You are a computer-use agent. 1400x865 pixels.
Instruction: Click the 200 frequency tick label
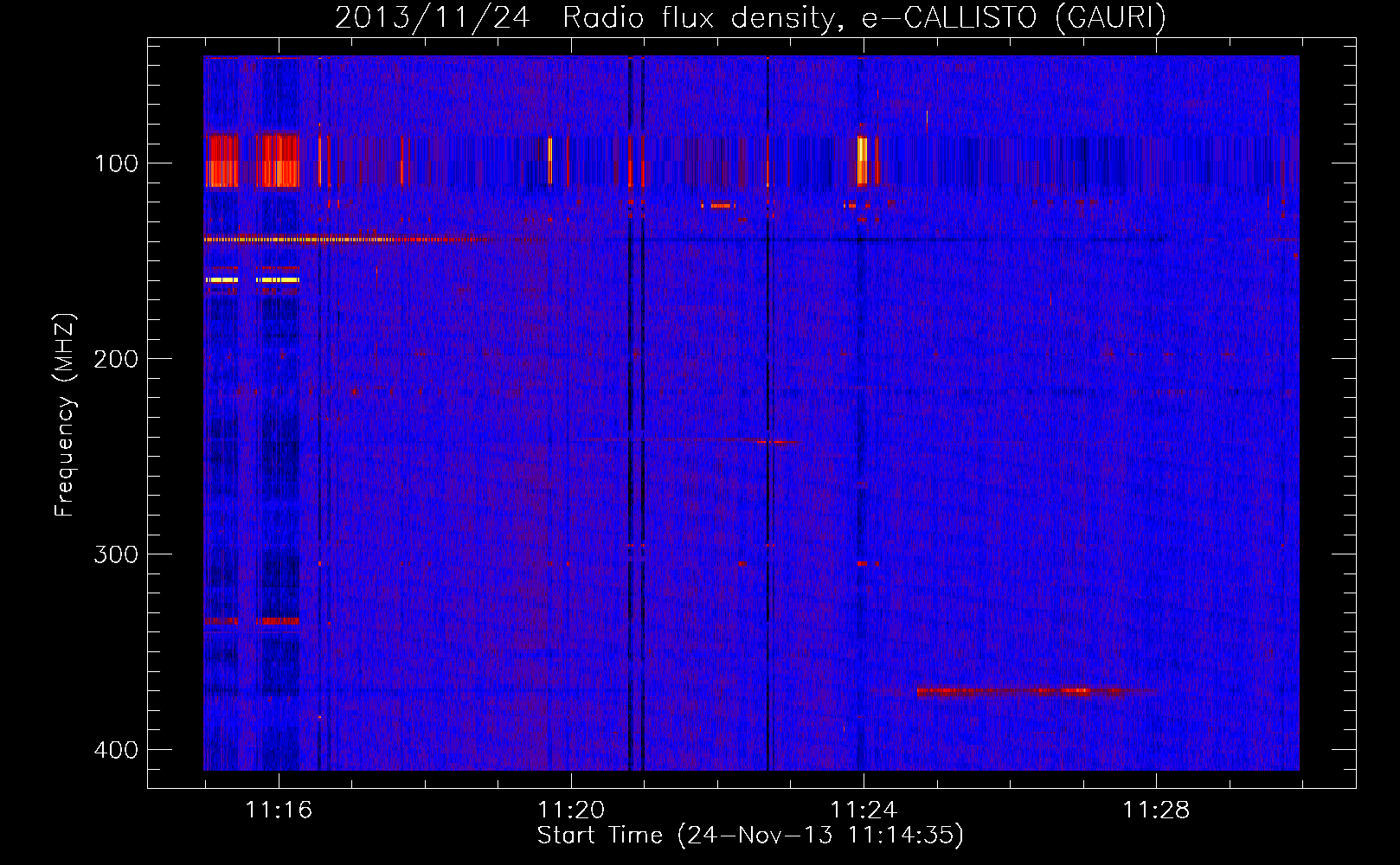pos(116,359)
